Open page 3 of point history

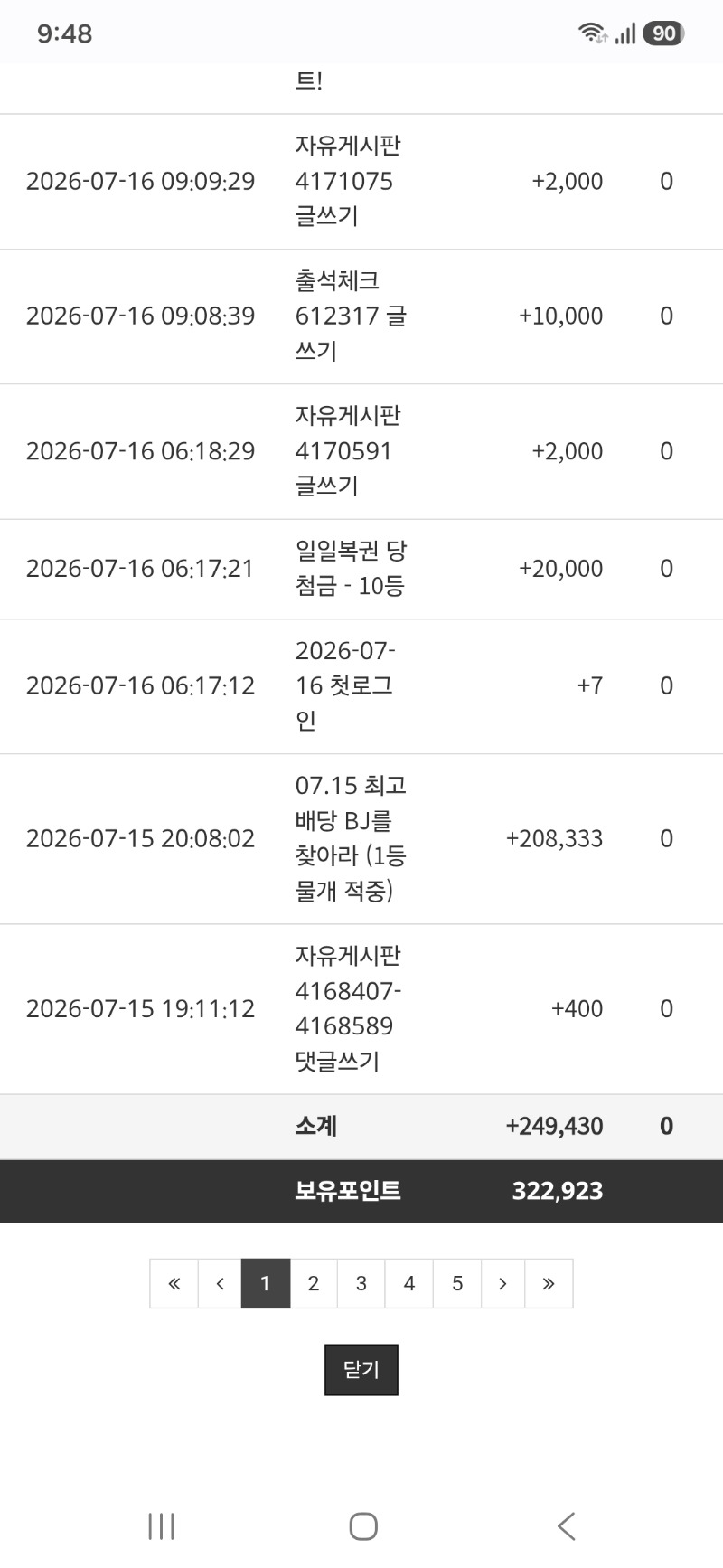[361, 1283]
